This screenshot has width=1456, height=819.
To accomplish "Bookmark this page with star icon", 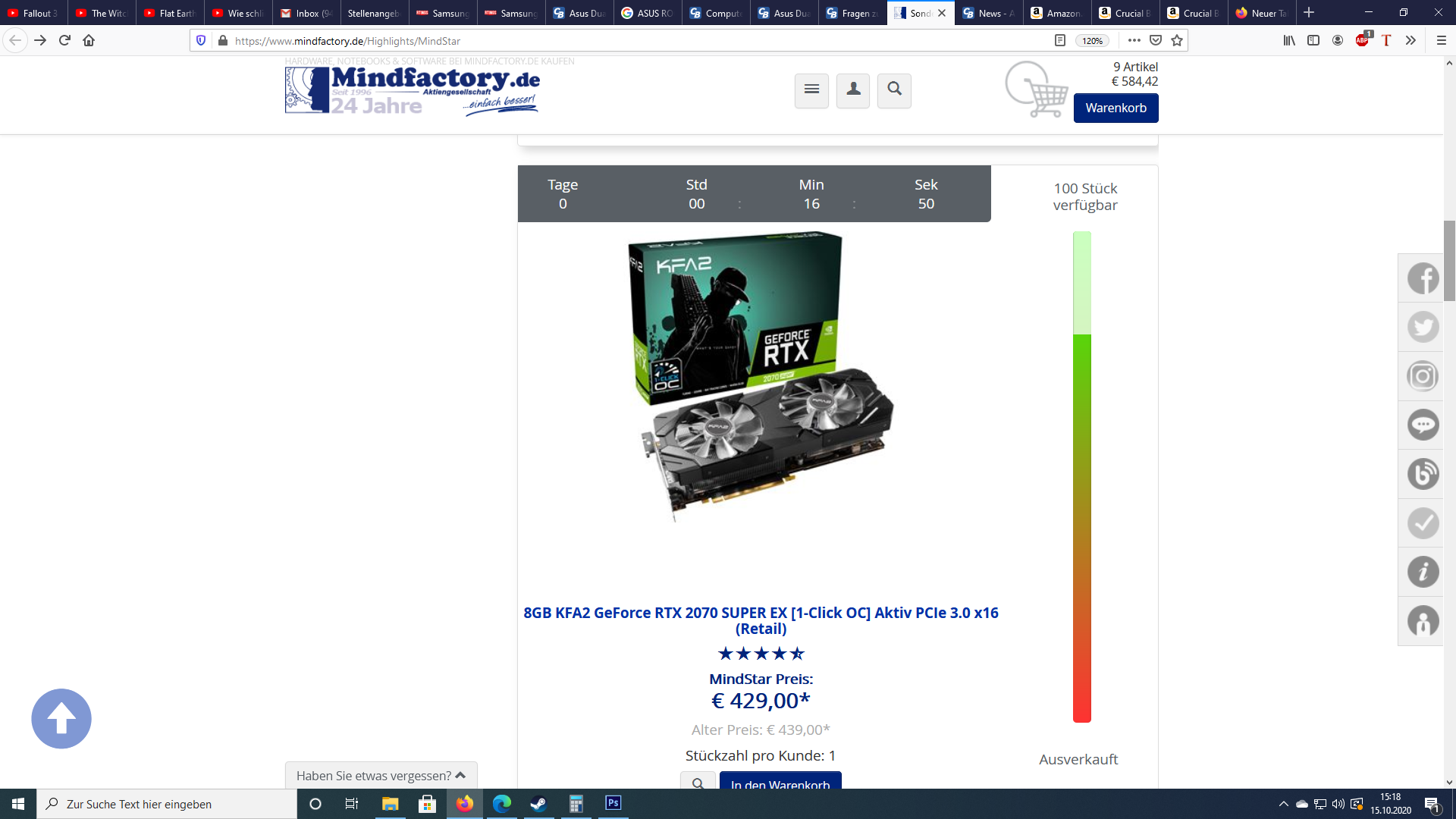I will [1177, 40].
